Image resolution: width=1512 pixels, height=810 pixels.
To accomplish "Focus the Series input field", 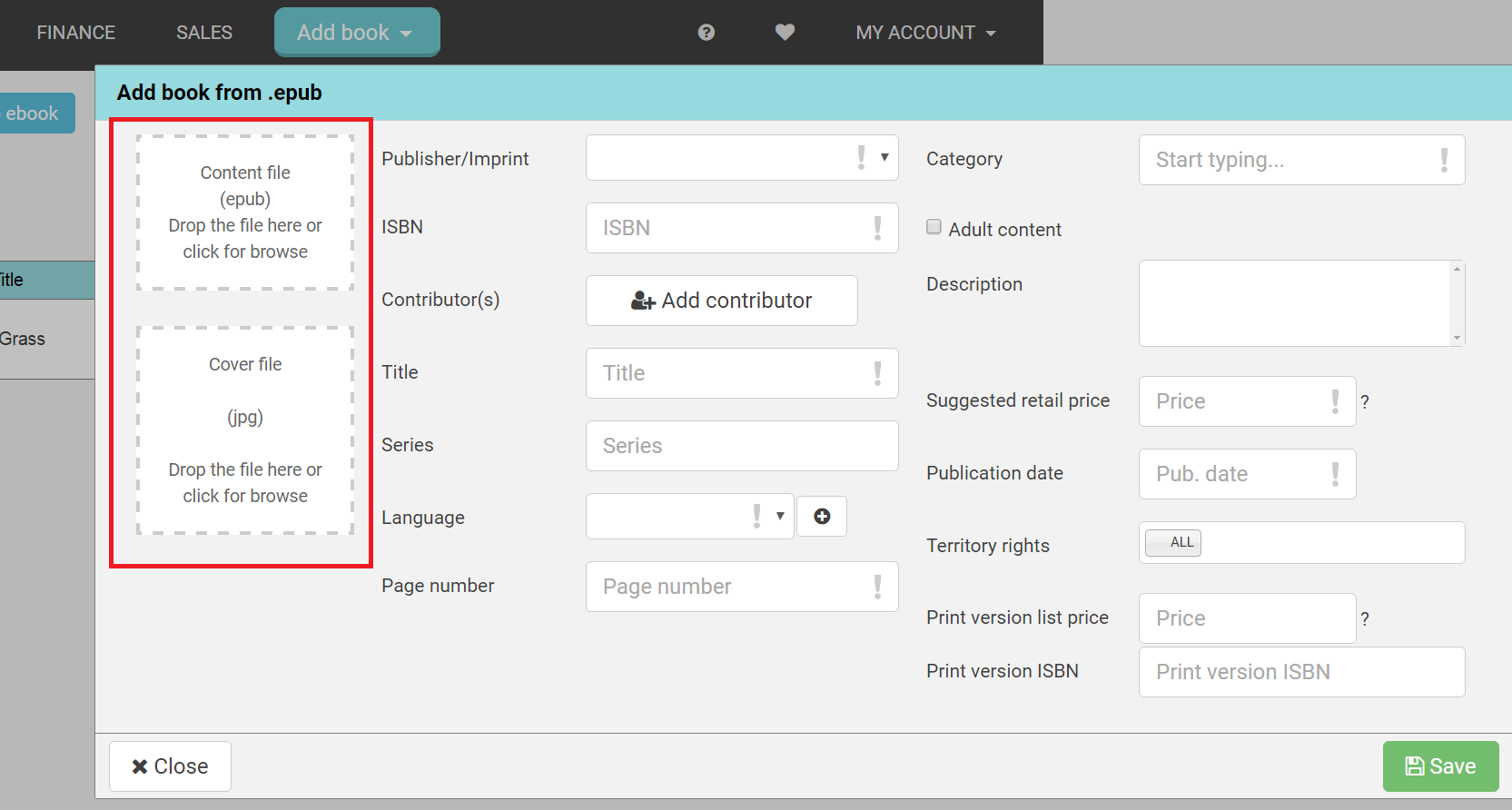I will coord(742,446).
